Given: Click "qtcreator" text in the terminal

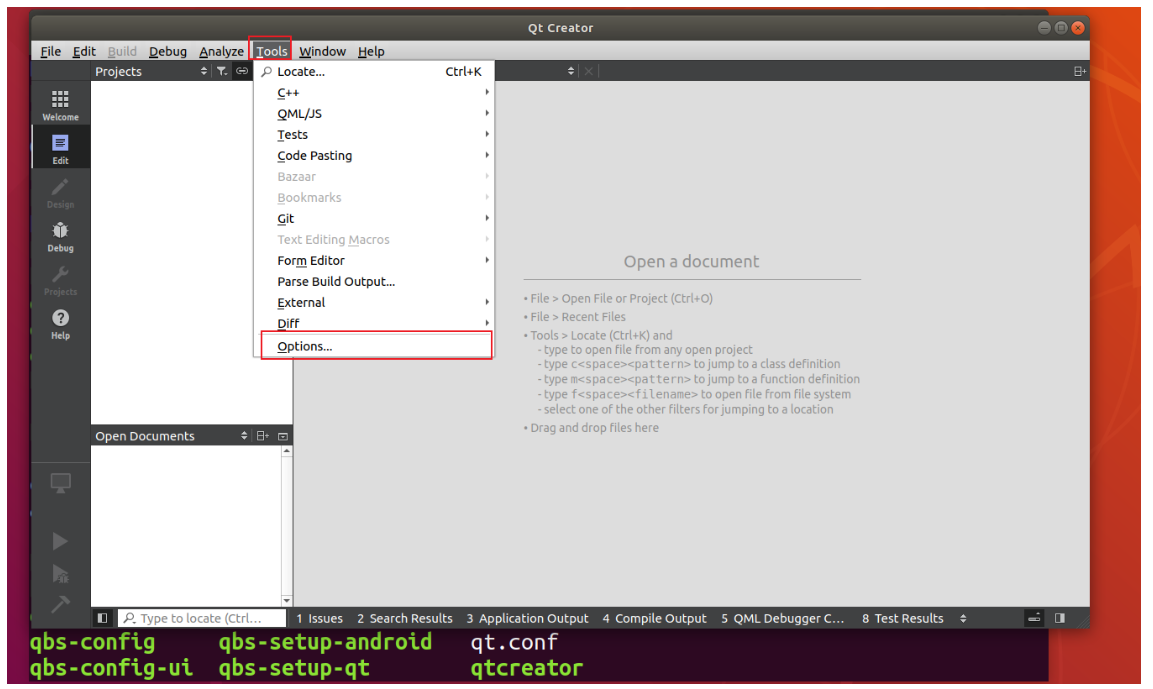Looking at the screenshot, I should (526, 668).
